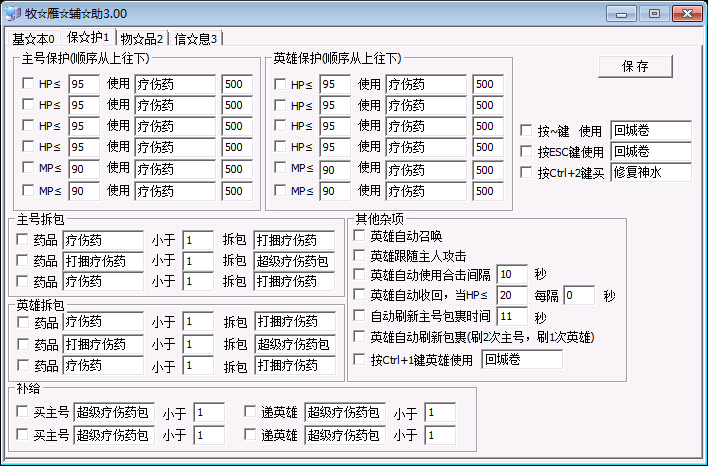Select the 保☆护1 tab

[x=88, y=37]
